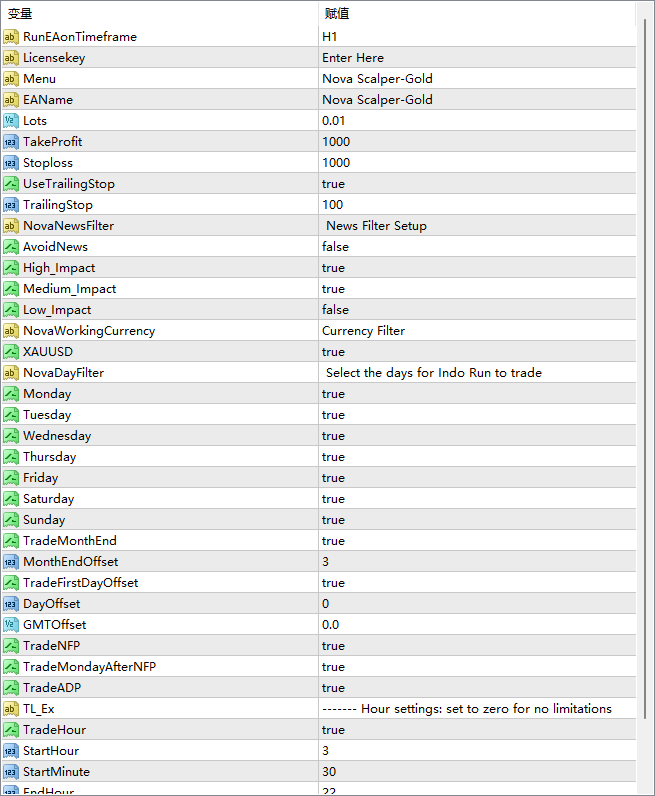Select the 'Currency Filter' value
The height and width of the screenshot is (796, 655).
click(x=364, y=331)
